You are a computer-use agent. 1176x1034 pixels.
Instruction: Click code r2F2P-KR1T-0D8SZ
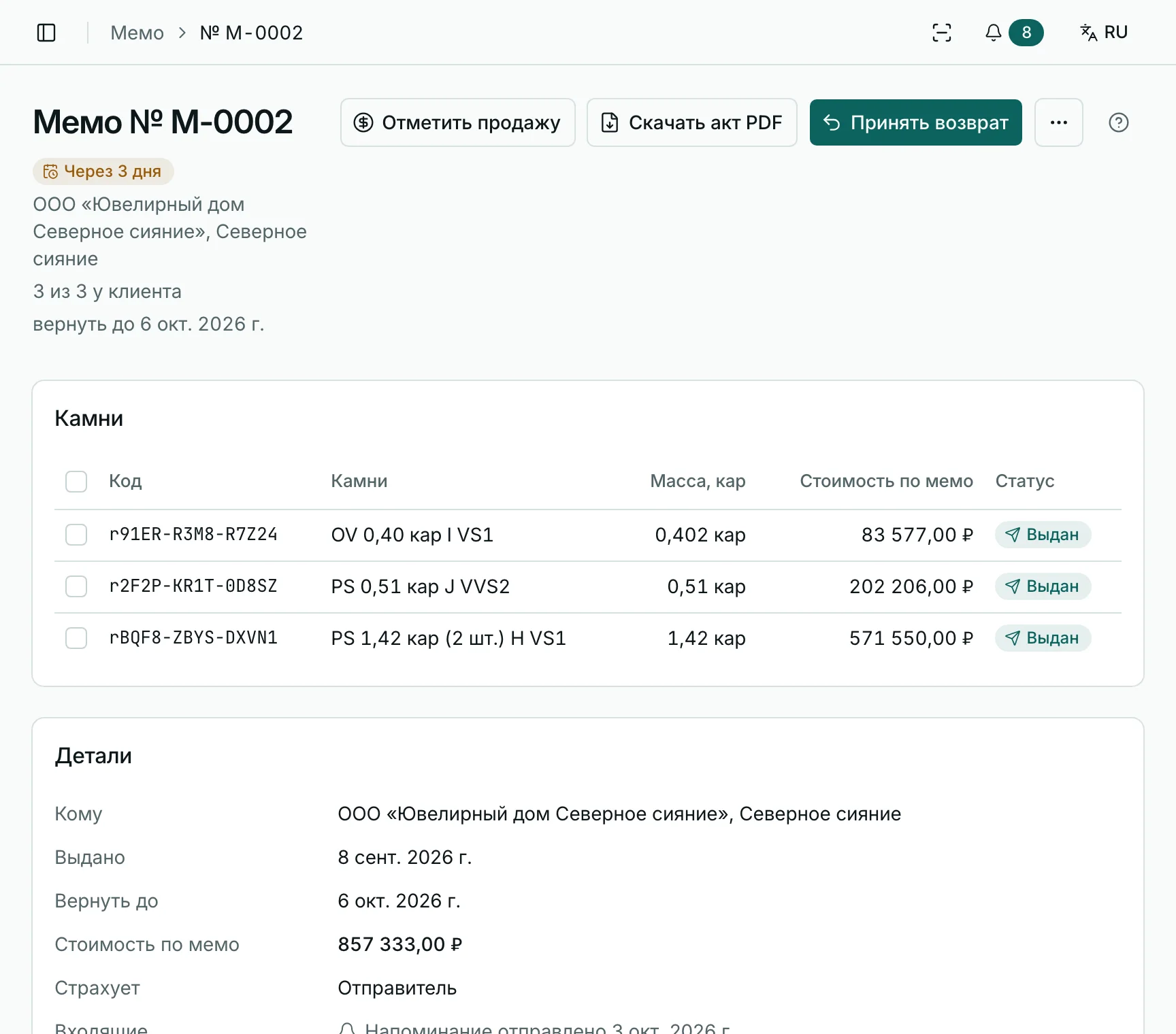[x=193, y=586]
